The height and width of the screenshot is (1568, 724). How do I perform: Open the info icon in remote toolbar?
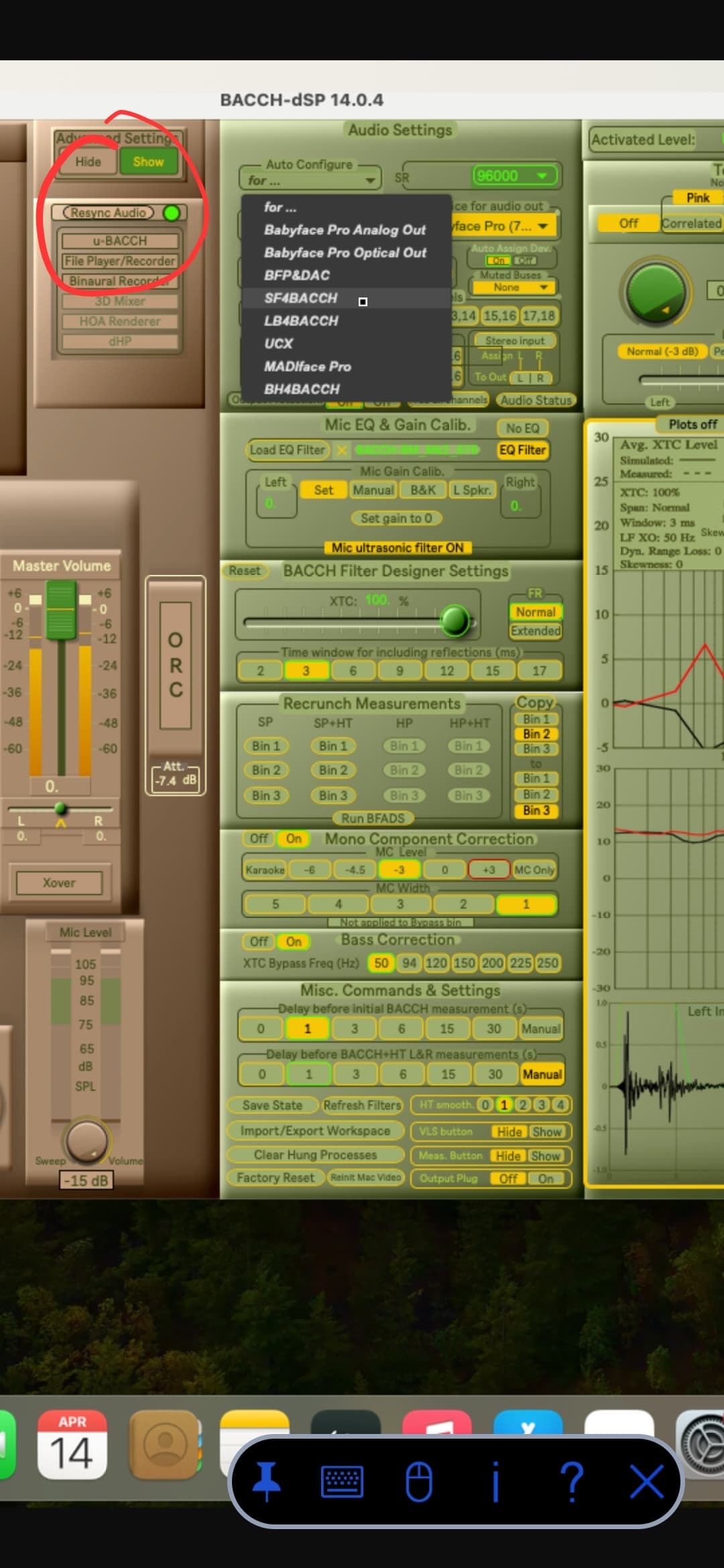click(x=496, y=1482)
